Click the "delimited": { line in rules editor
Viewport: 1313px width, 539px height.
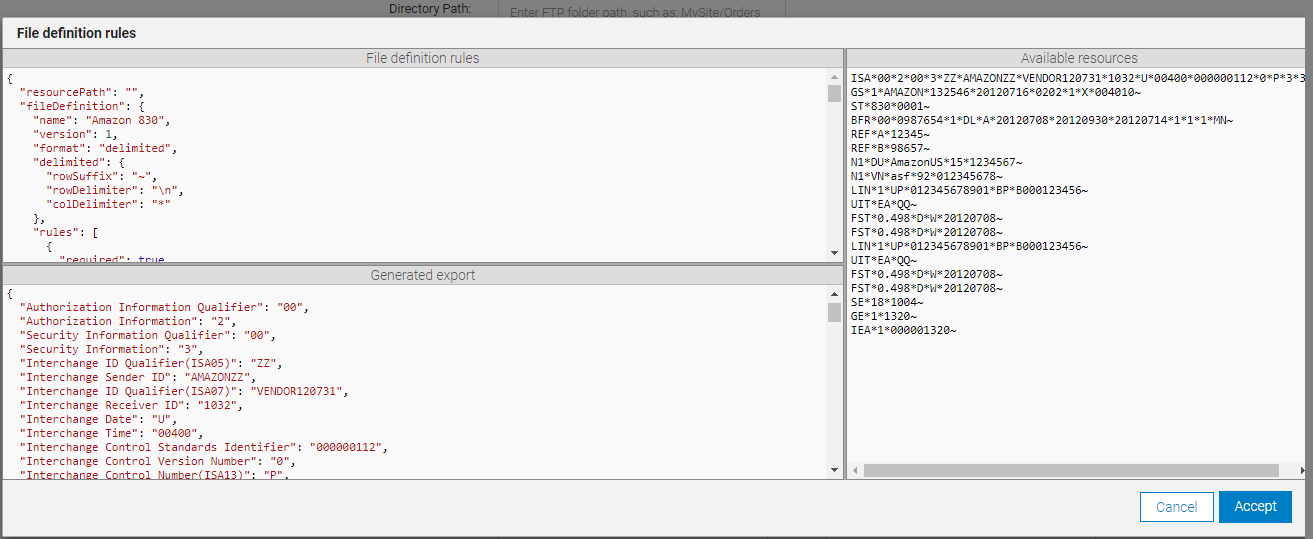[x=76, y=162]
